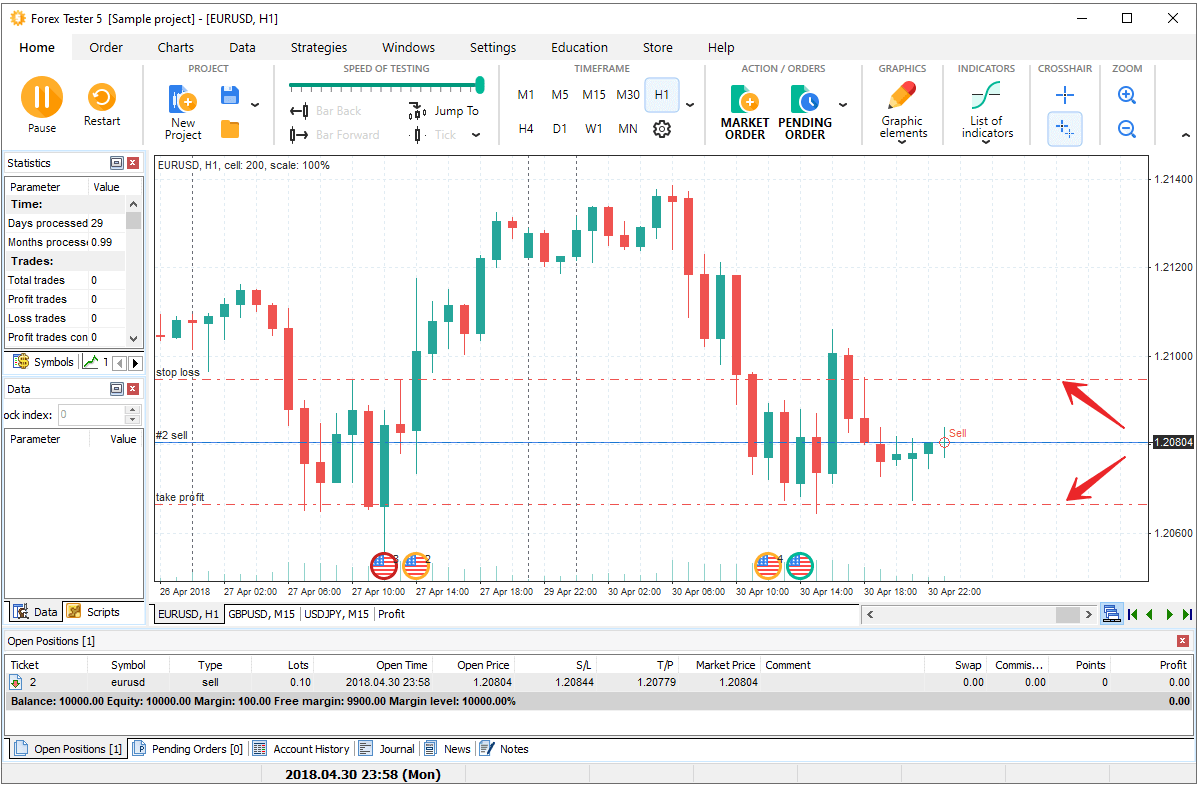Click the zoom out magnifier
The image size is (1199, 786).
[1127, 129]
